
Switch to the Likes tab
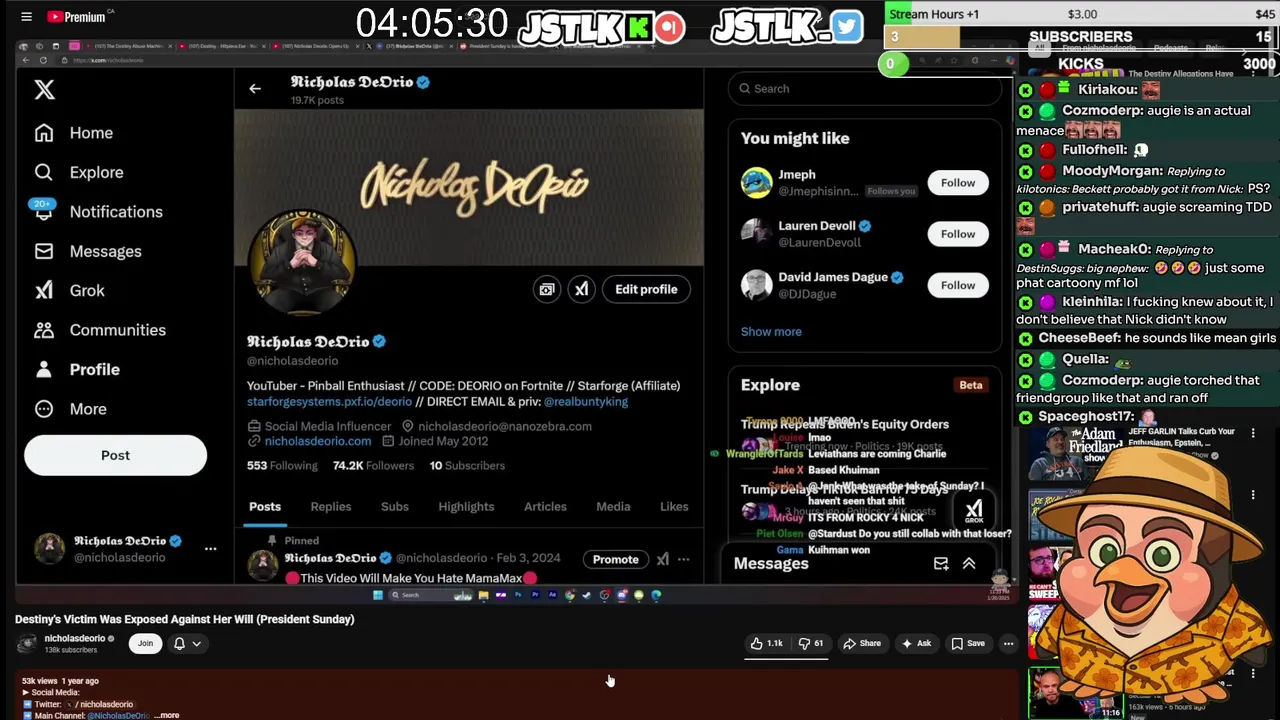tap(674, 506)
